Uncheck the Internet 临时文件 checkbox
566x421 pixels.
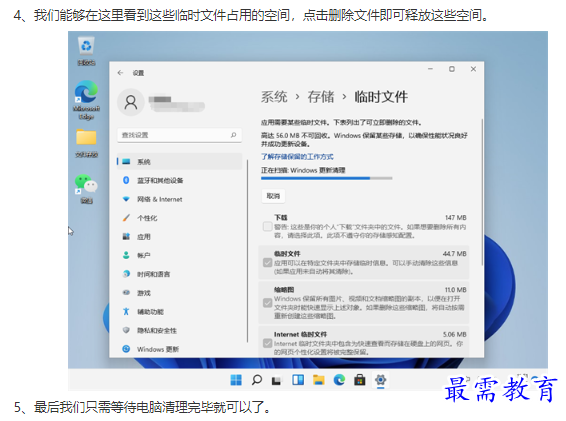[267, 343]
